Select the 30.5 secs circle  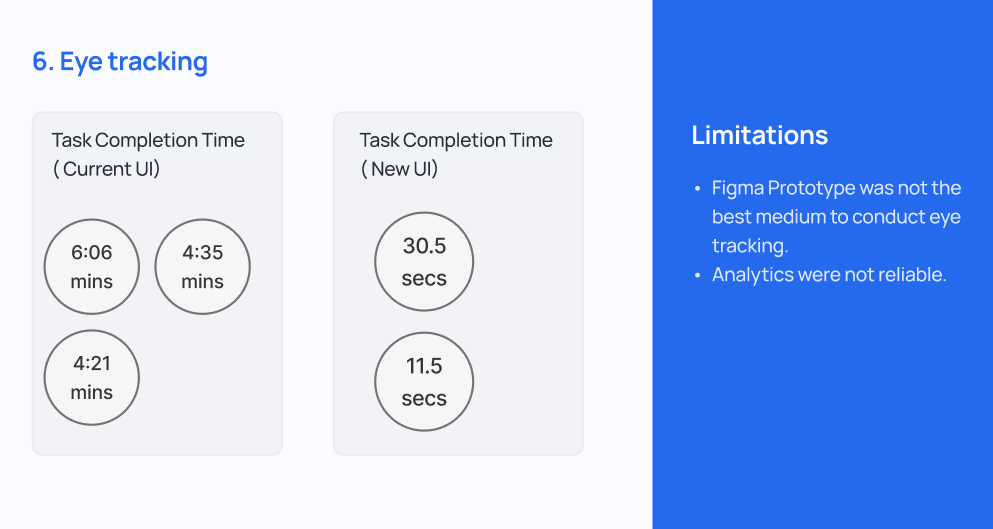pyautogui.click(x=424, y=262)
